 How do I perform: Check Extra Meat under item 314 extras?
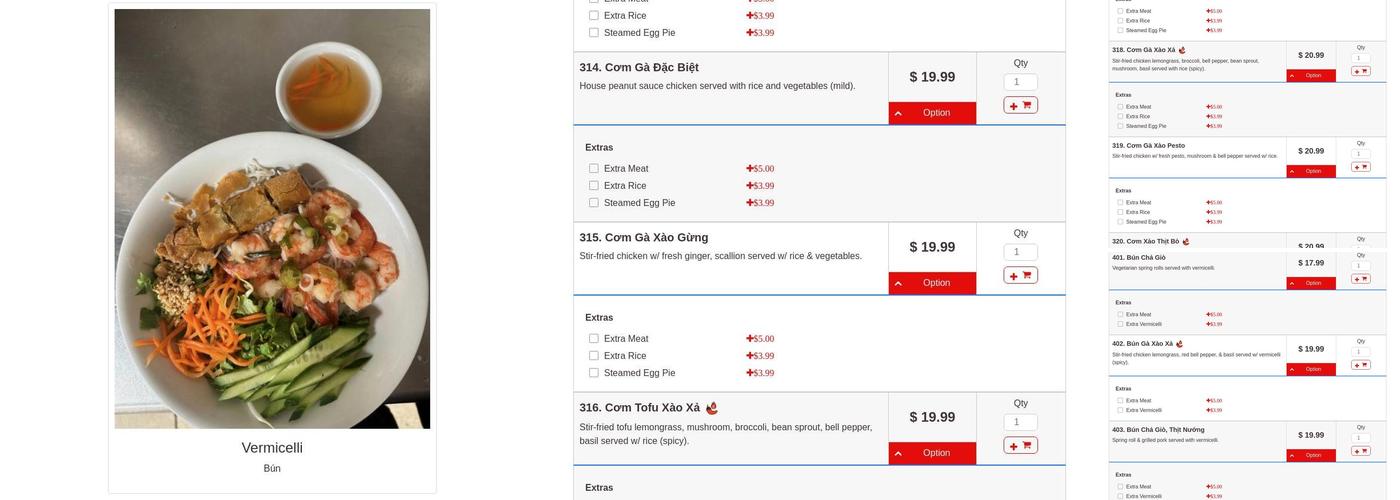click(x=594, y=168)
